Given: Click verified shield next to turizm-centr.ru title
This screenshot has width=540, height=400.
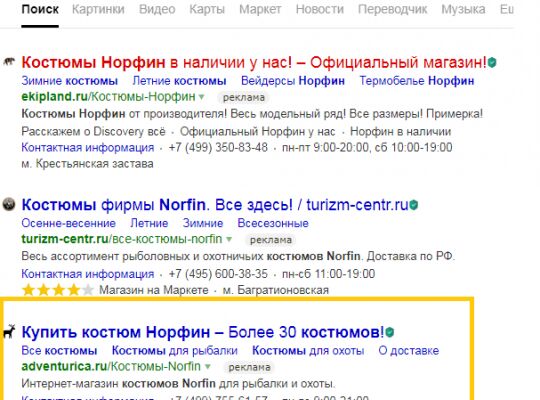Looking at the screenshot, I should click(414, 205).
